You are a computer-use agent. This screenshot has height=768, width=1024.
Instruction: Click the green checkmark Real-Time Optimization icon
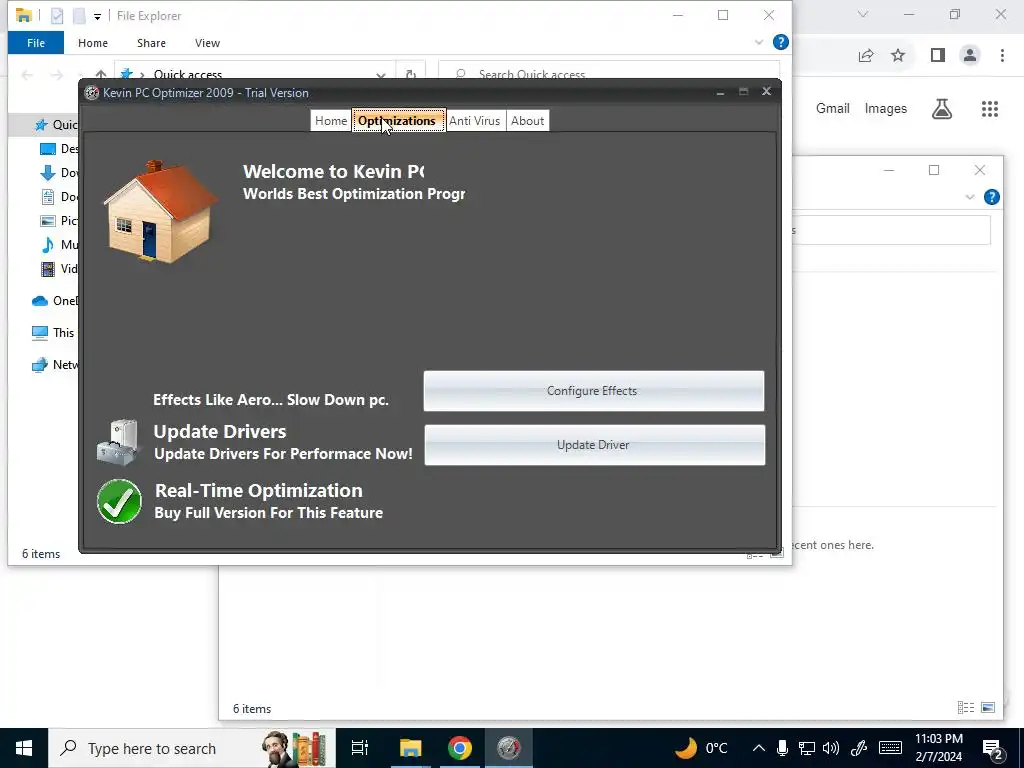(119, 502)
